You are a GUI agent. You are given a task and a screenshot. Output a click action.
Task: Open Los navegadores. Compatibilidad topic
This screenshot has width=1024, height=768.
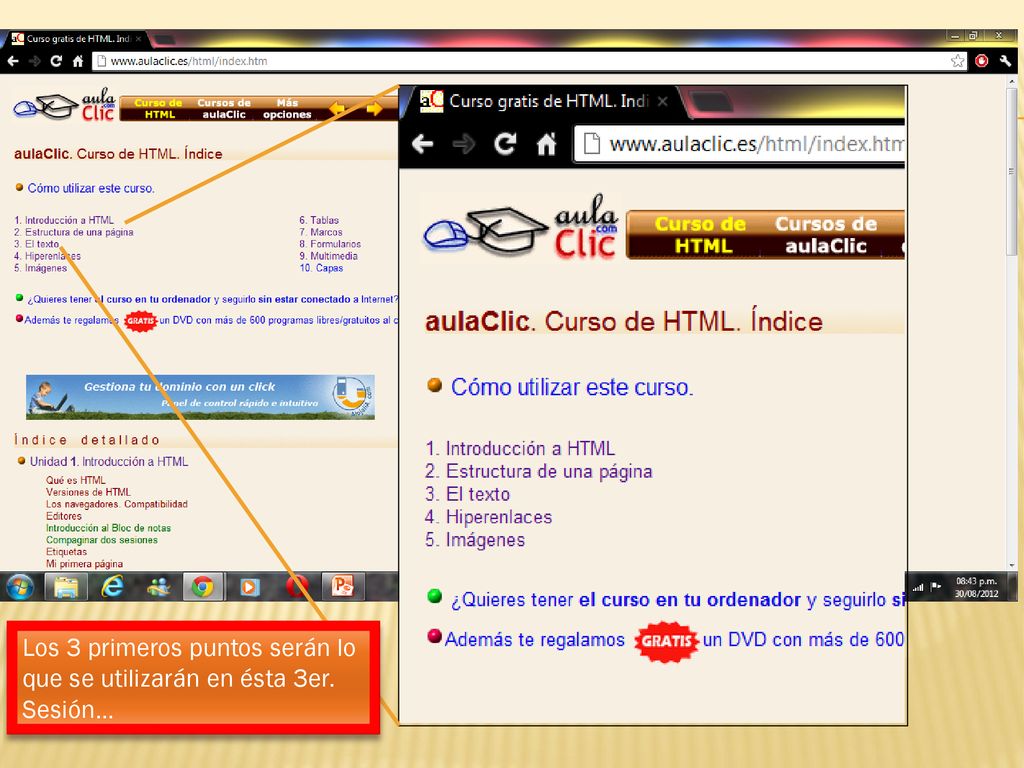(116, 504)
